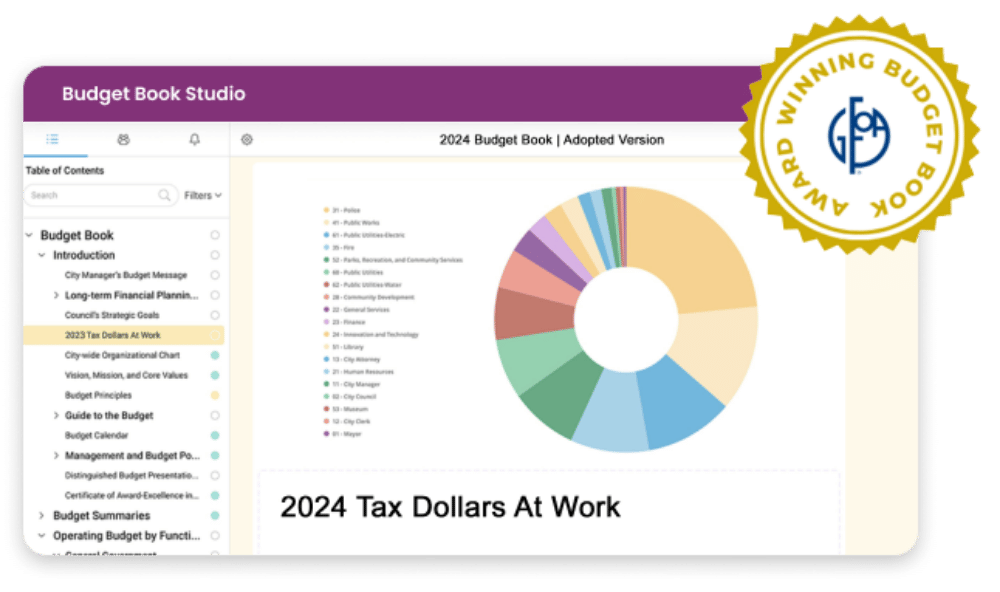Select Operating Budget by Functi... section
The image size is (1000, 592).
pyautogui.click(x=126, y=536)
